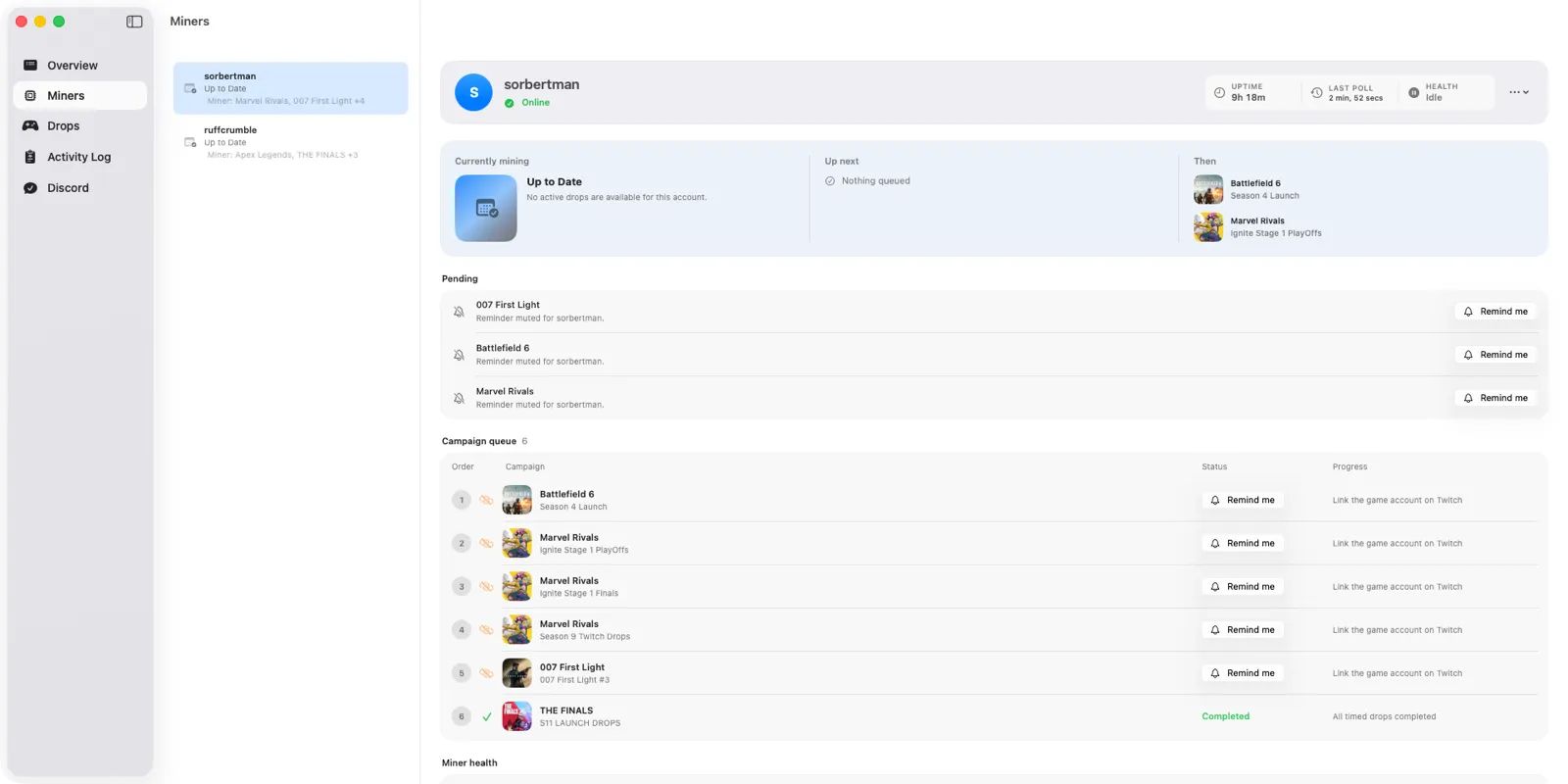Click order number 6 badge in queue
The width and height of the screenshot is (1568, 784).
462,716
